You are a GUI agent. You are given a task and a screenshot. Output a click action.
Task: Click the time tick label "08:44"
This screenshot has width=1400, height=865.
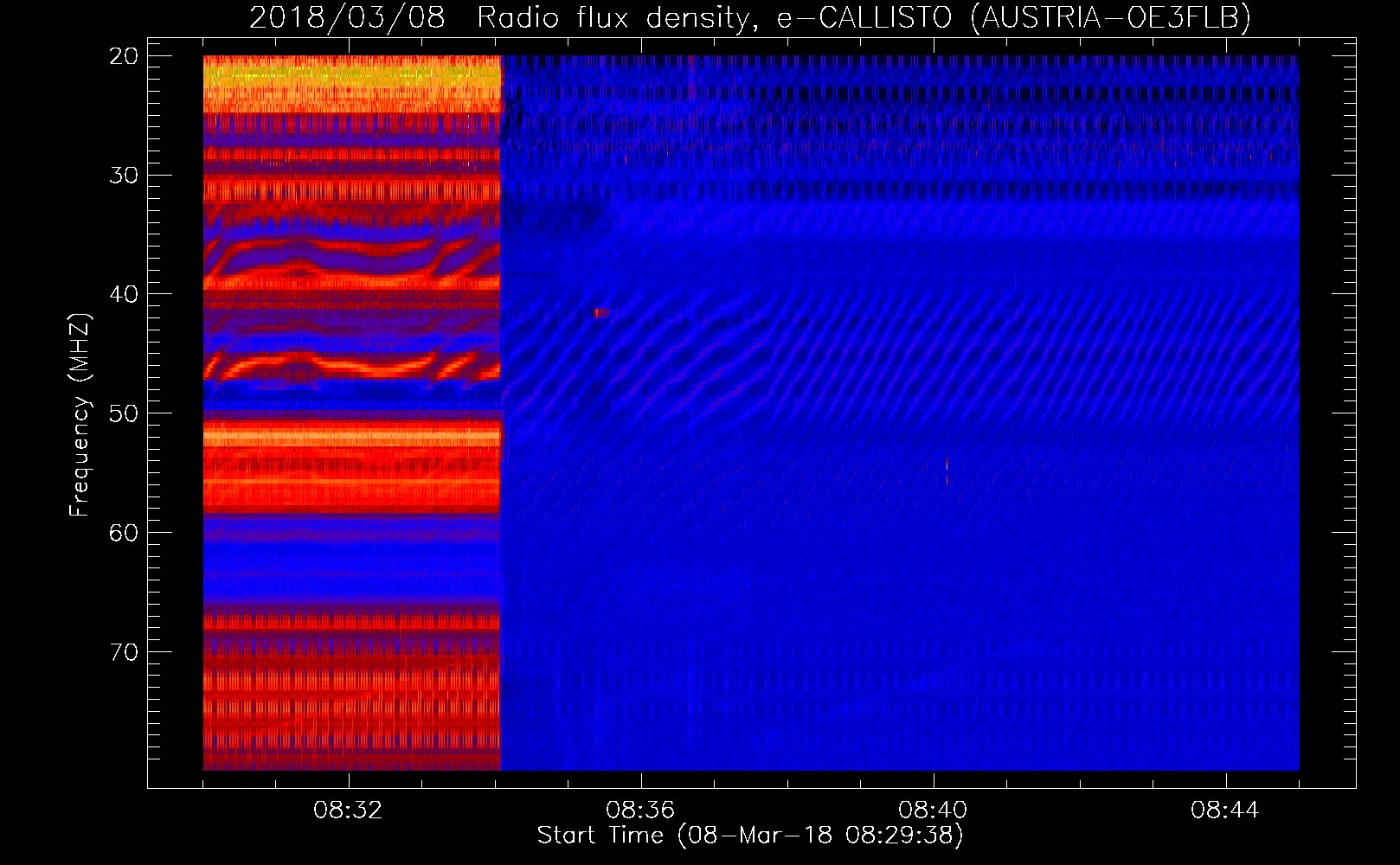pyautogui.click(x=1225, y=811)
